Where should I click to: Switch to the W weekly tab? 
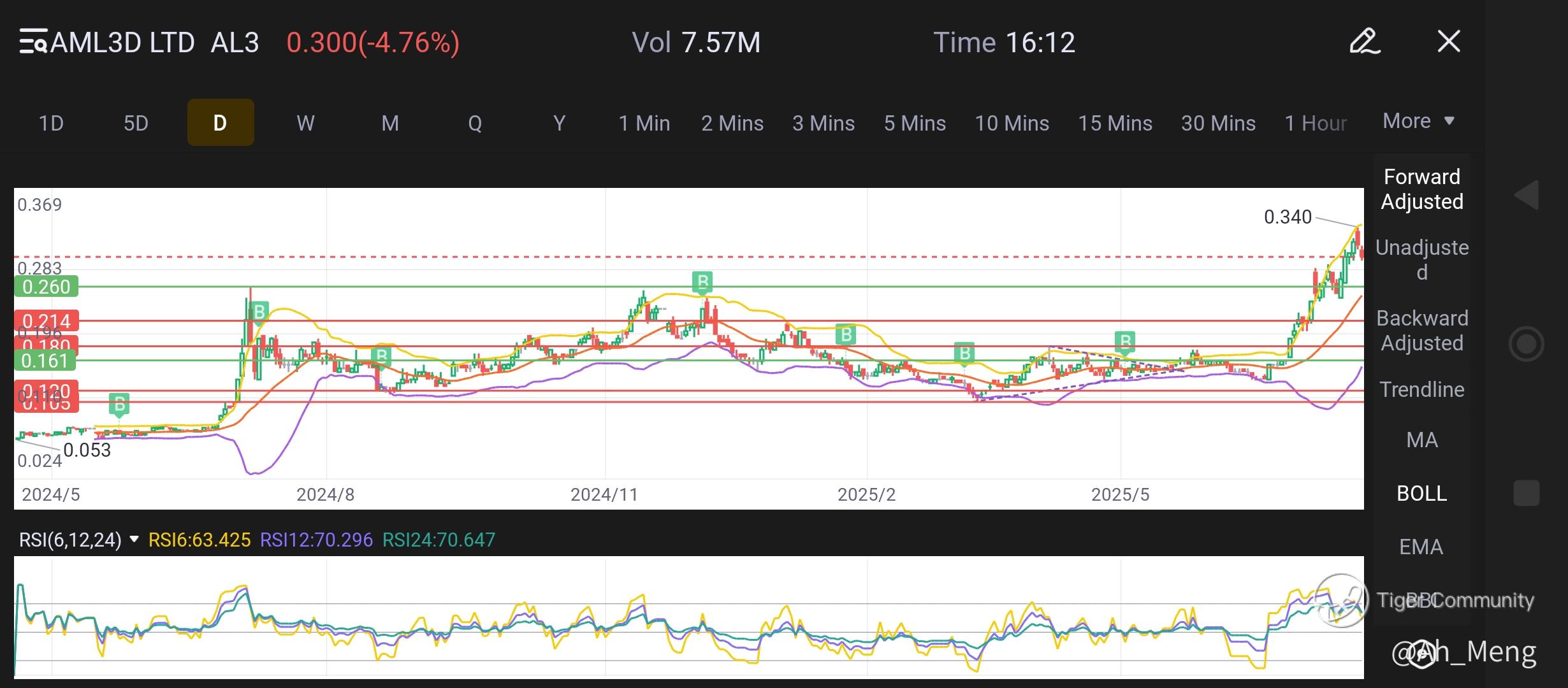[305, 123]
